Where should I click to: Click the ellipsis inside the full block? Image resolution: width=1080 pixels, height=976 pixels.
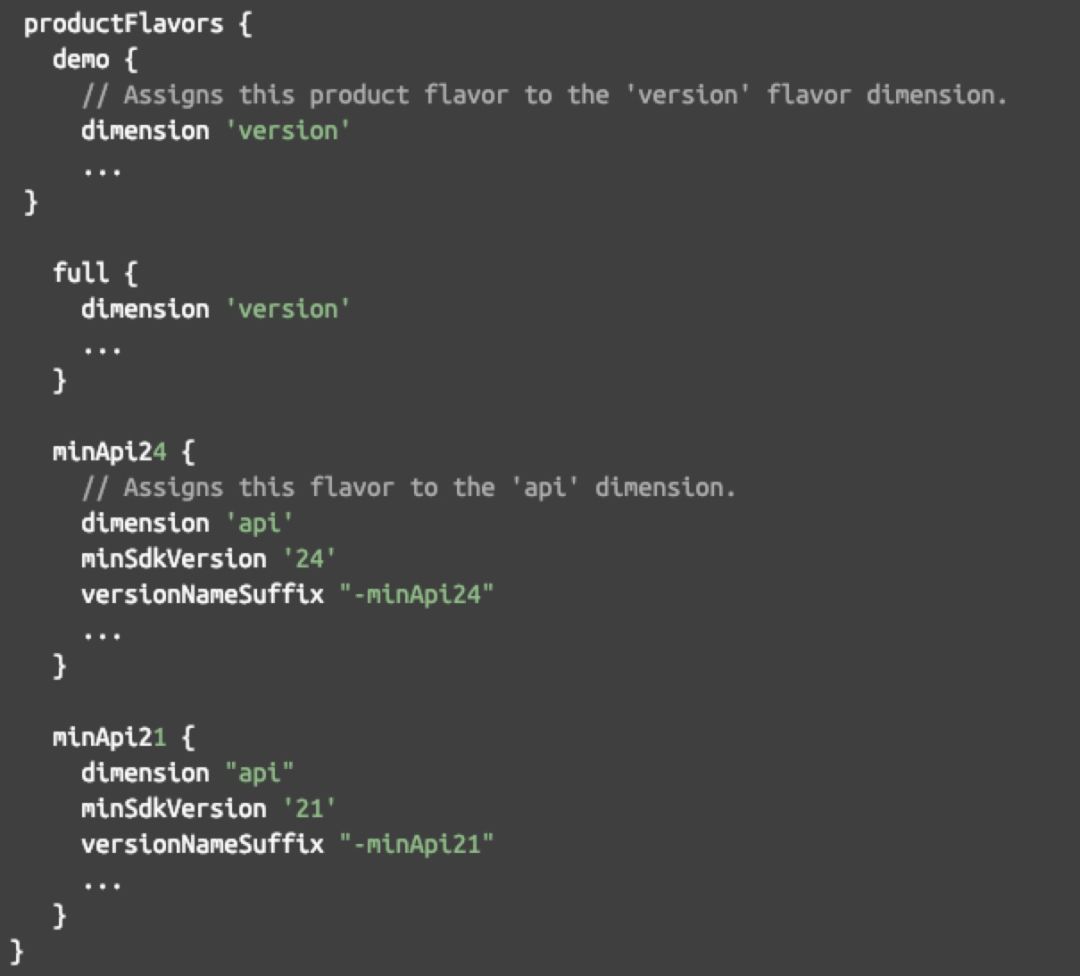[102, 347]
